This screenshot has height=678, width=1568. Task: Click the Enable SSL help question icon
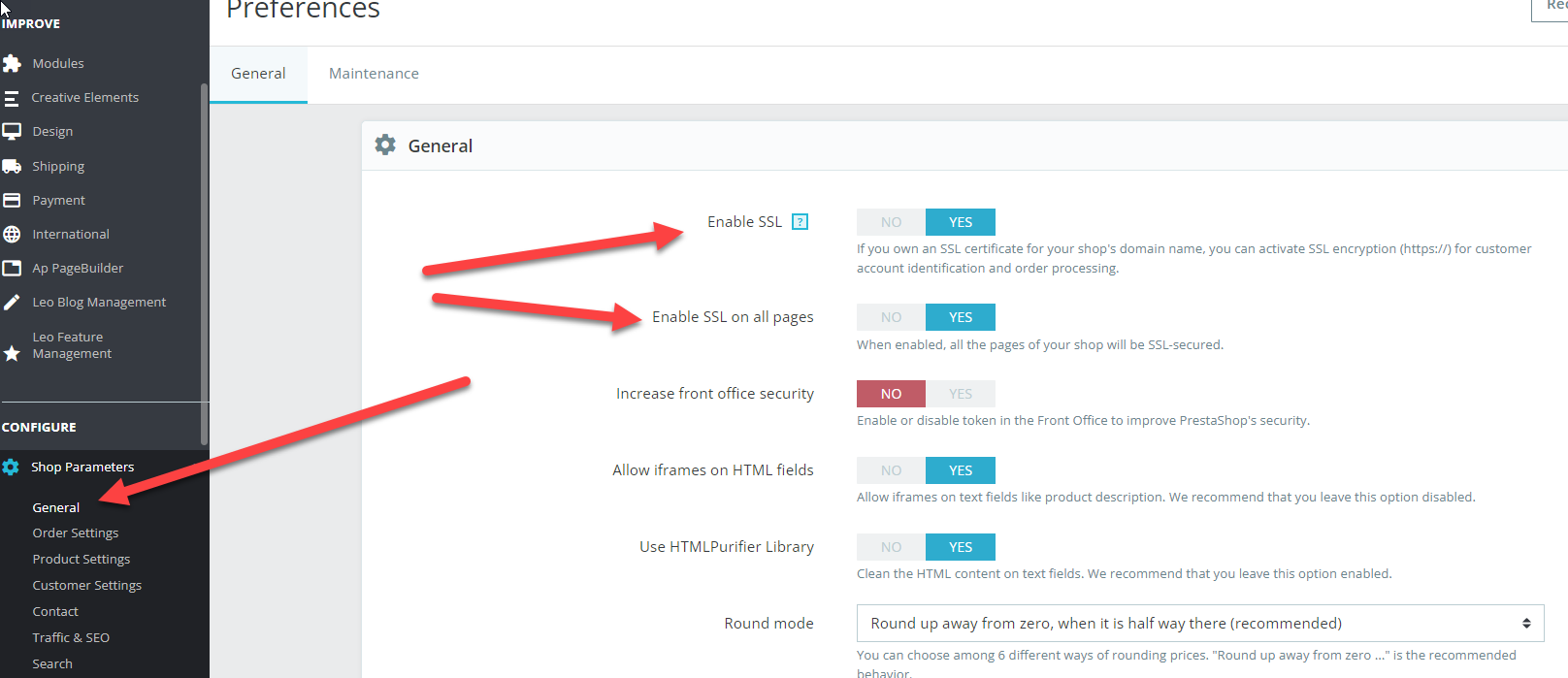pos(800,222)
